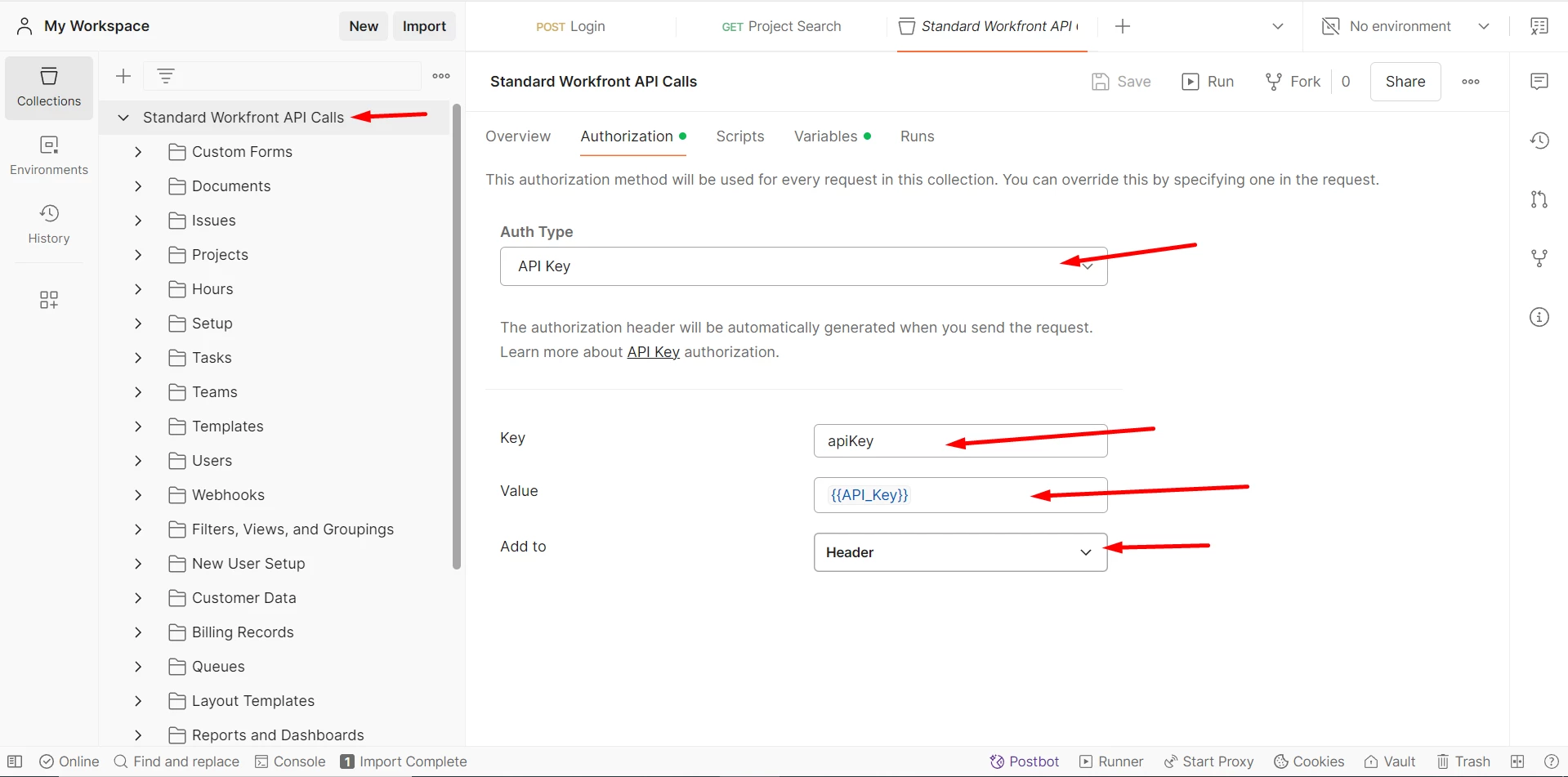
Task: Open the Runner from status bar
Action: tap(1111, 761)
